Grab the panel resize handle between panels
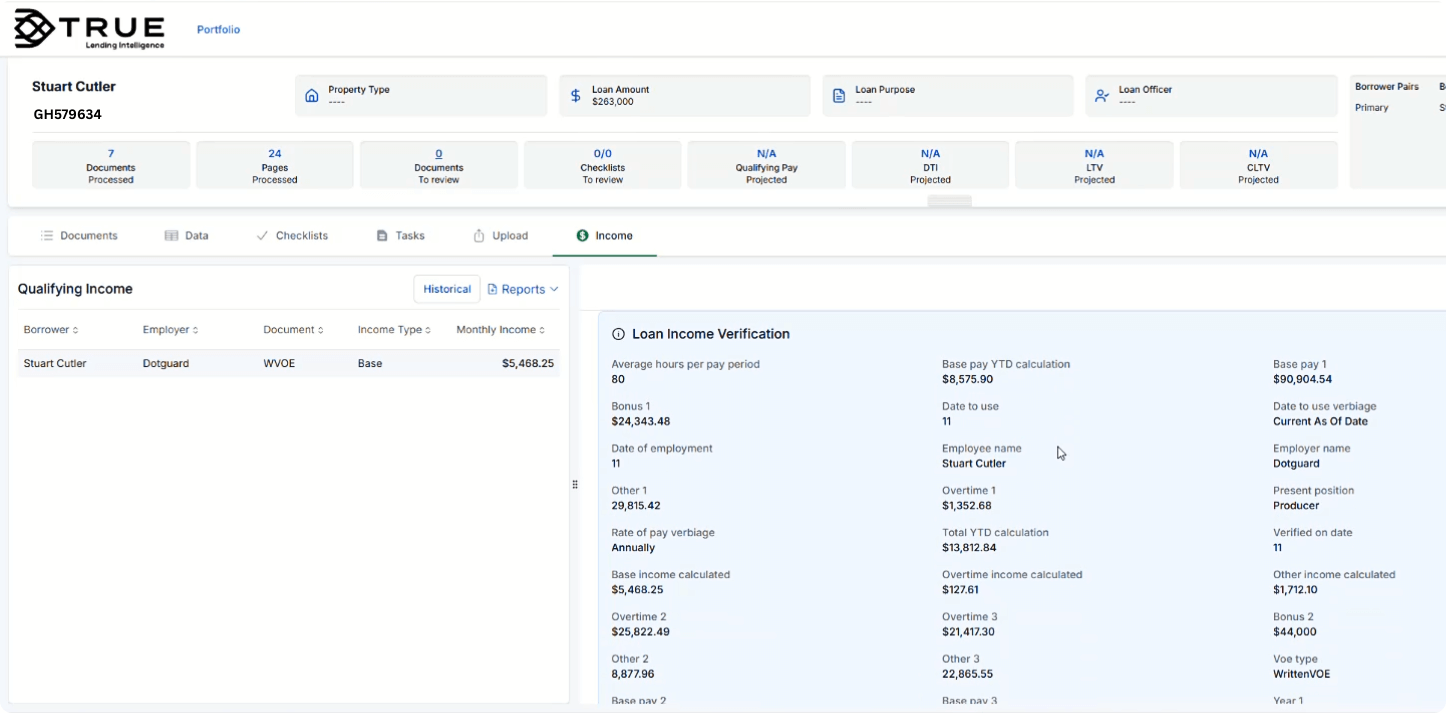Image resolution: width=1446 pixels, height=713 pixels. 575,484
